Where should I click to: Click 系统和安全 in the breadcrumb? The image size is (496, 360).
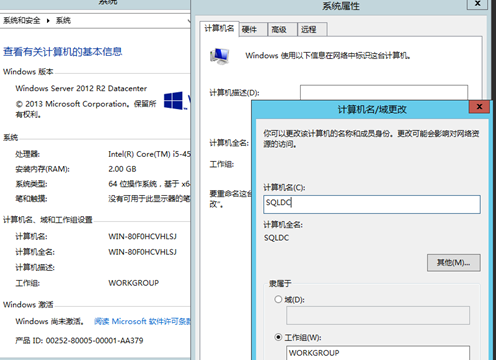22,21
